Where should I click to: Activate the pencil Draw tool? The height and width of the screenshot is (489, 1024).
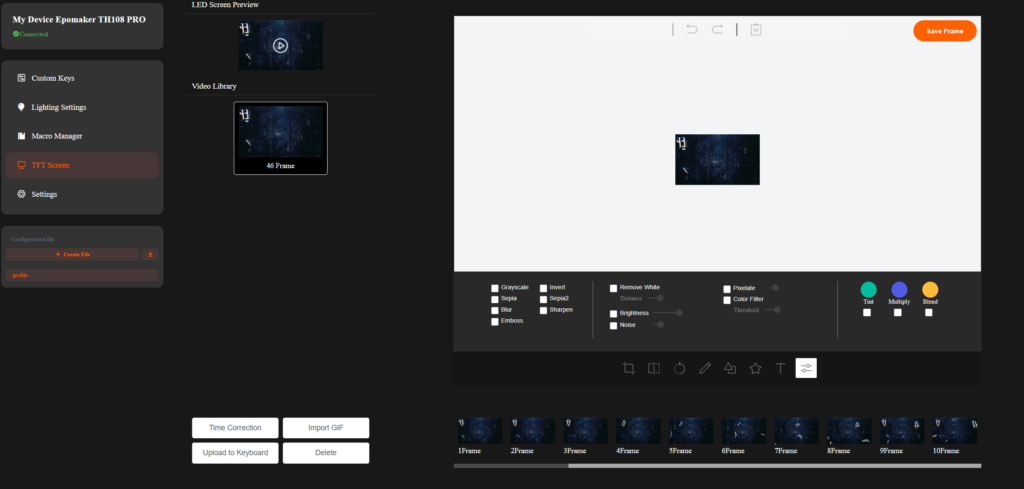point(705,368)
